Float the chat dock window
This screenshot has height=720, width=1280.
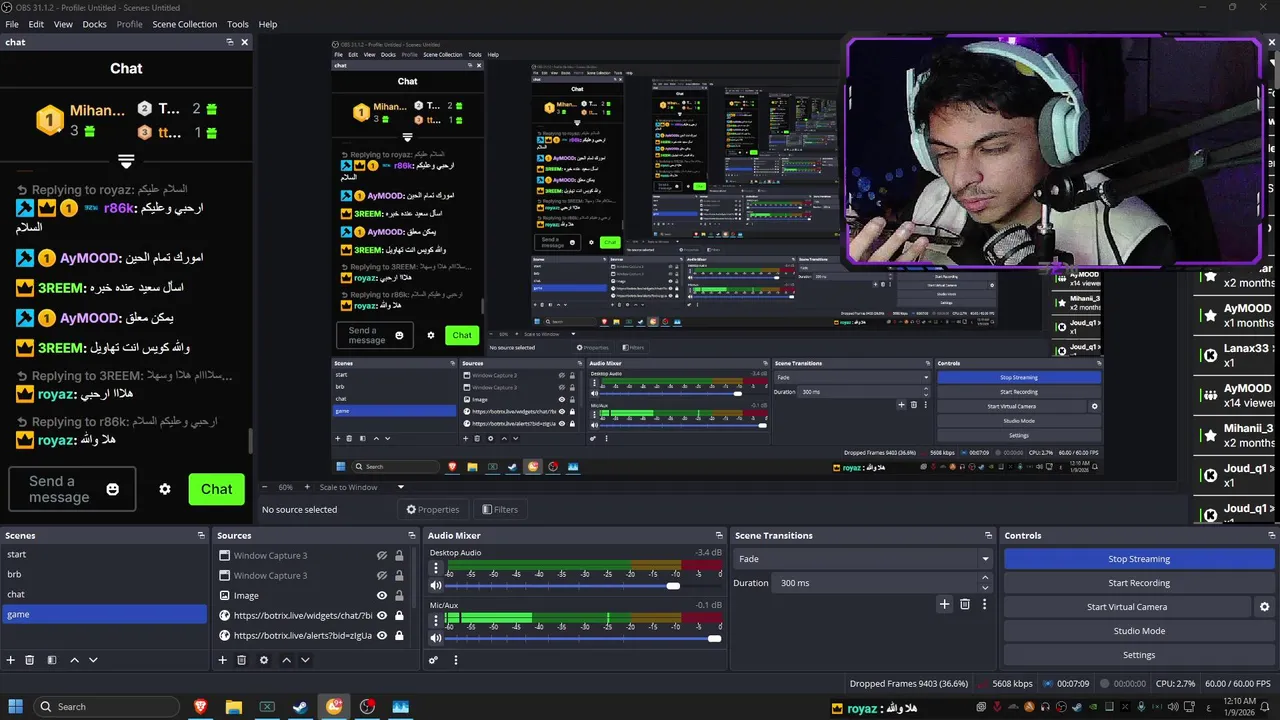[229, 42]
